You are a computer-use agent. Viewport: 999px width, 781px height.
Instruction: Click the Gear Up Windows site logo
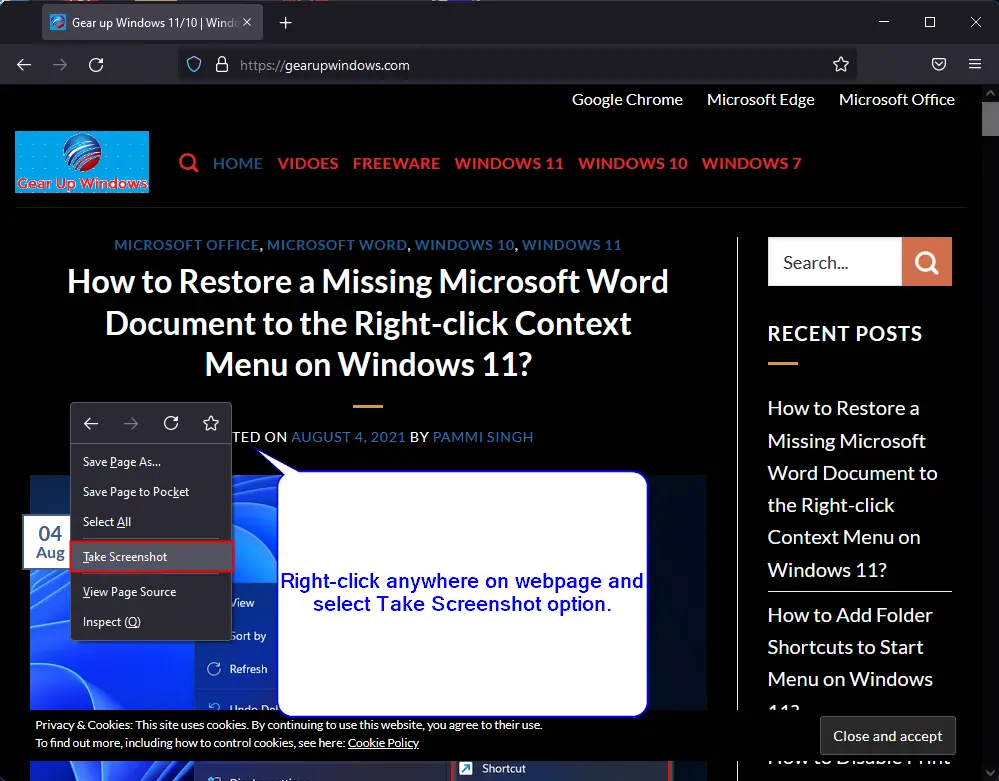coord(82,162)
